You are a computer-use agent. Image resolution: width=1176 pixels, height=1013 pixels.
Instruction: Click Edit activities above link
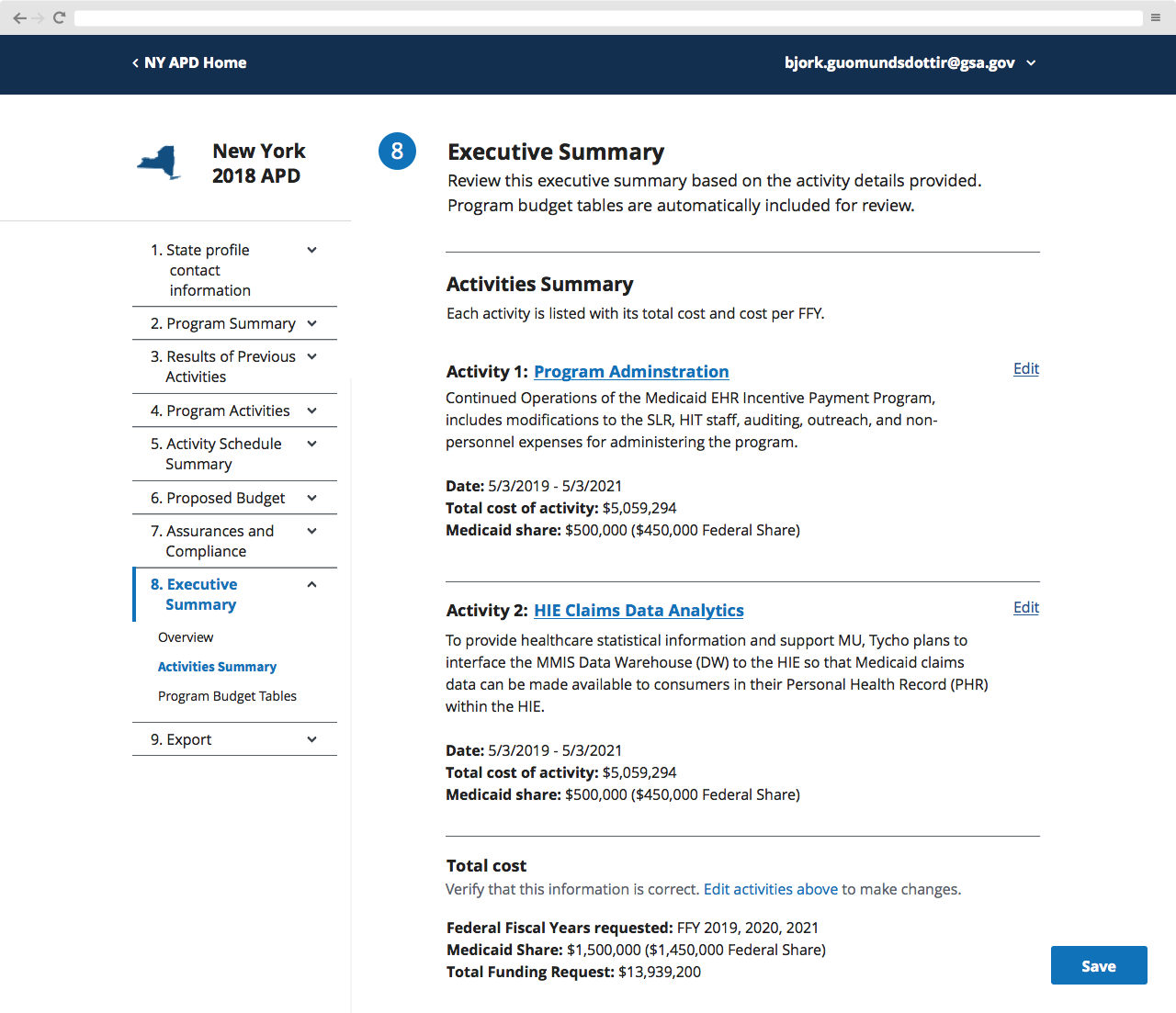770,889
